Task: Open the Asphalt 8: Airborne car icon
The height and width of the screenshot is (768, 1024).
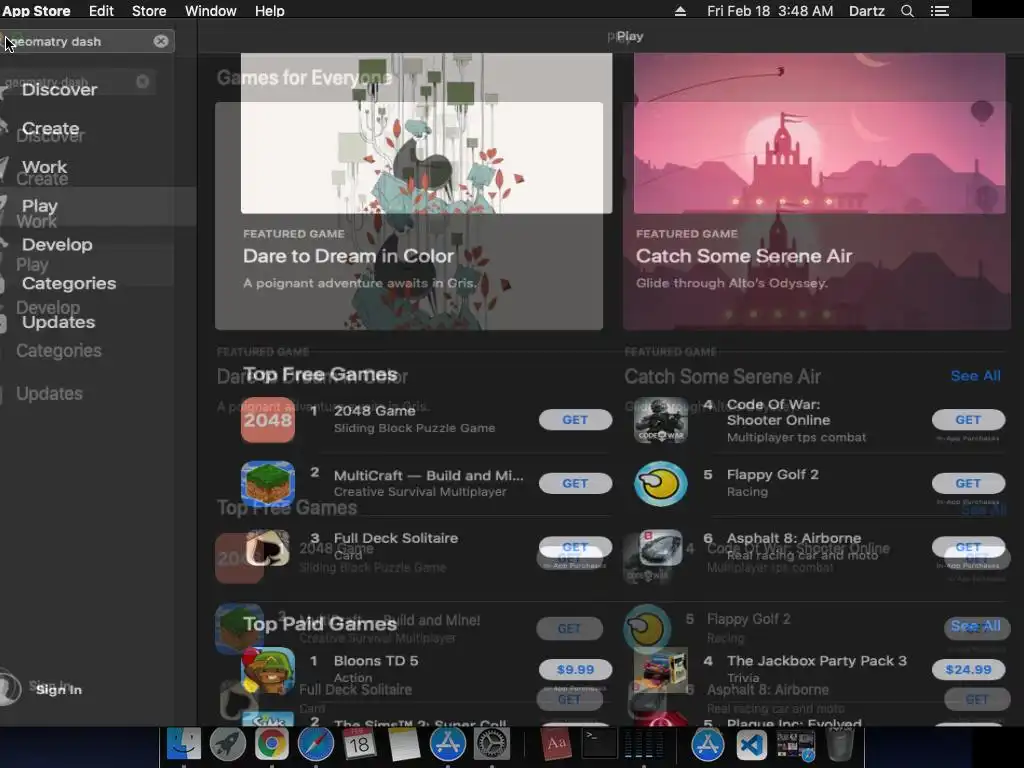Action: (661, 547)
